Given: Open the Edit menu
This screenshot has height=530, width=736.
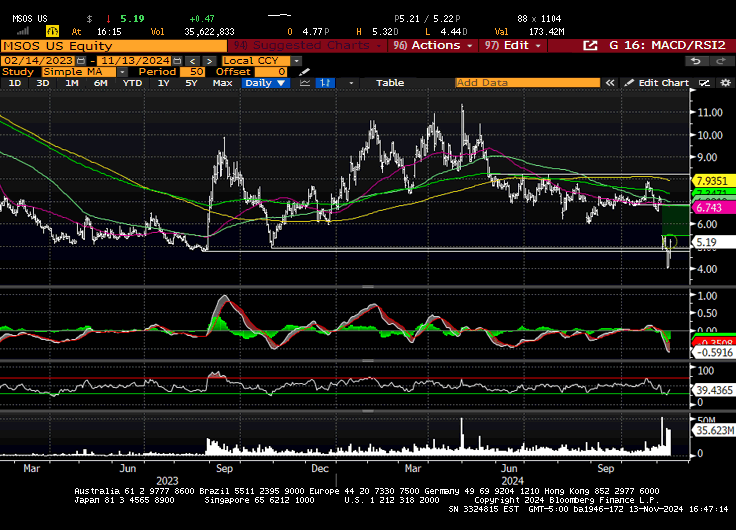Looking at the screenshot, I should (513, 46).
